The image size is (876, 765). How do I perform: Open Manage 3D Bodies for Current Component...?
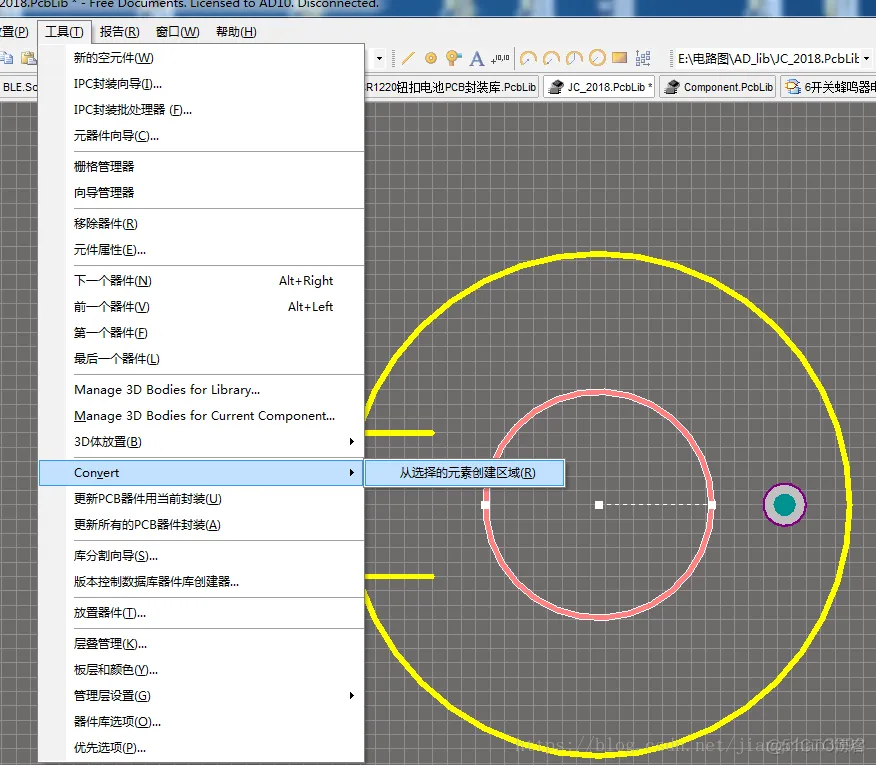(201, 416)
